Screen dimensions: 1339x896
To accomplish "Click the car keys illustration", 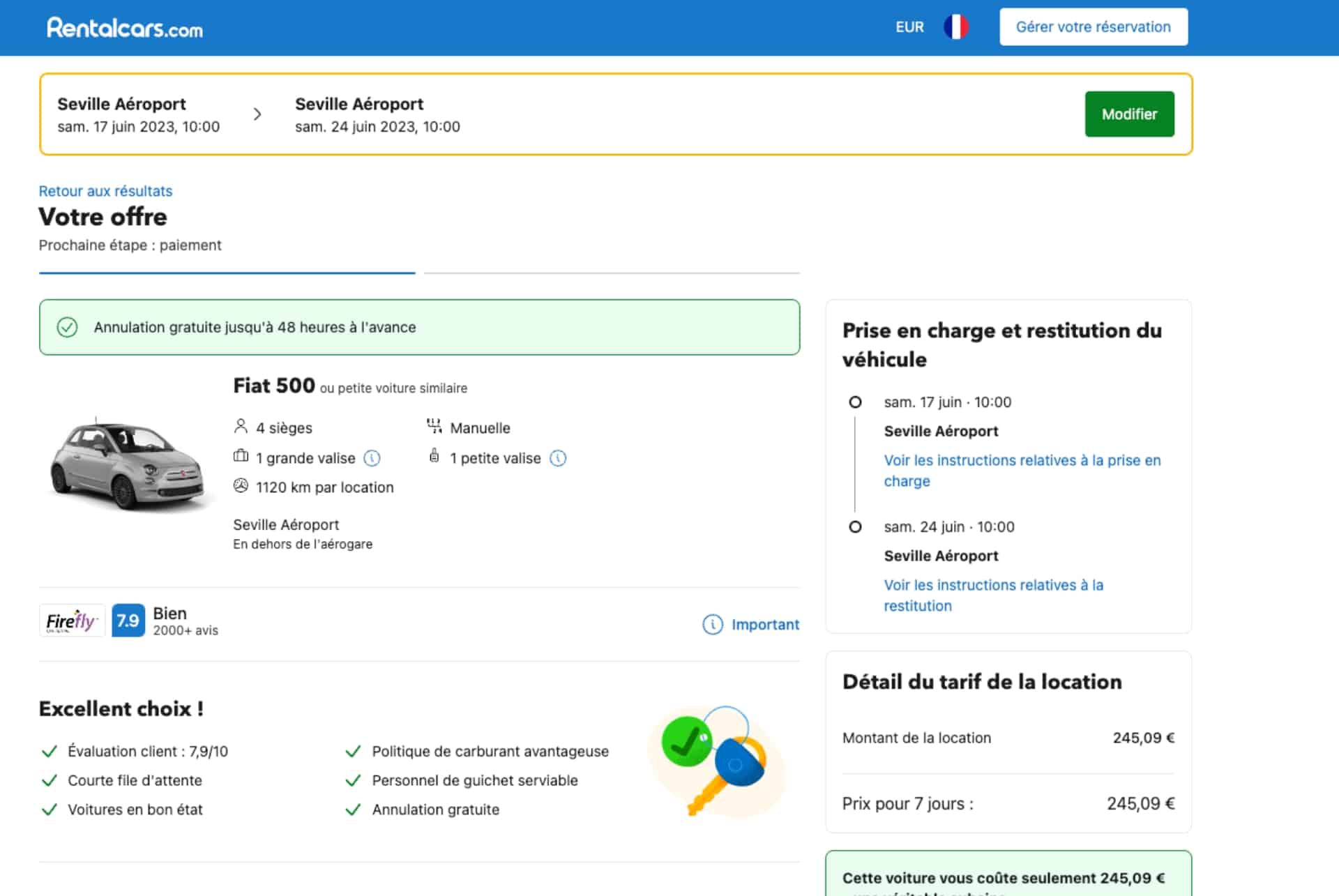I will (x=717, y=761).
